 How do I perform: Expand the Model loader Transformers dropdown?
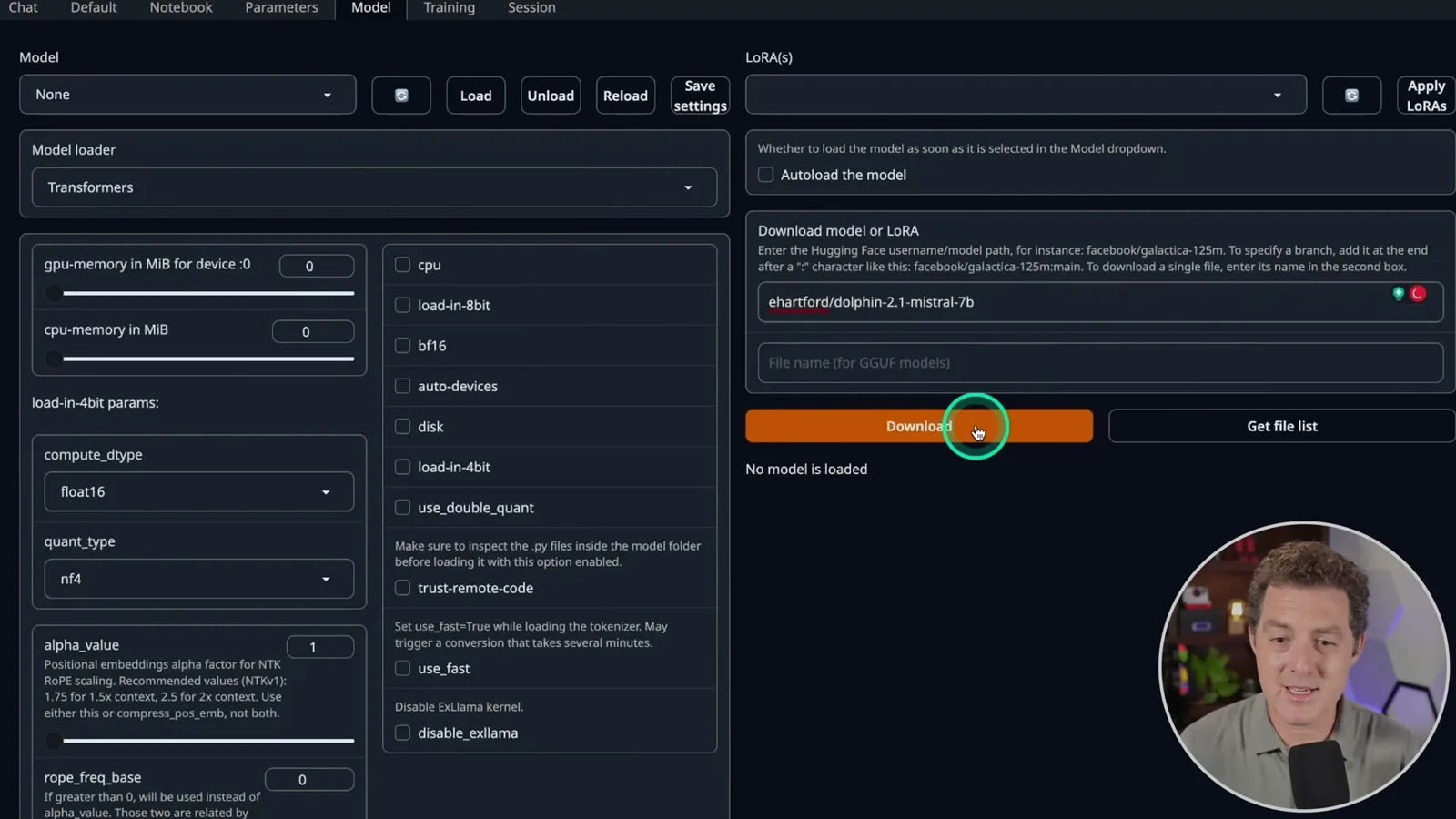(x=374, y=187)
